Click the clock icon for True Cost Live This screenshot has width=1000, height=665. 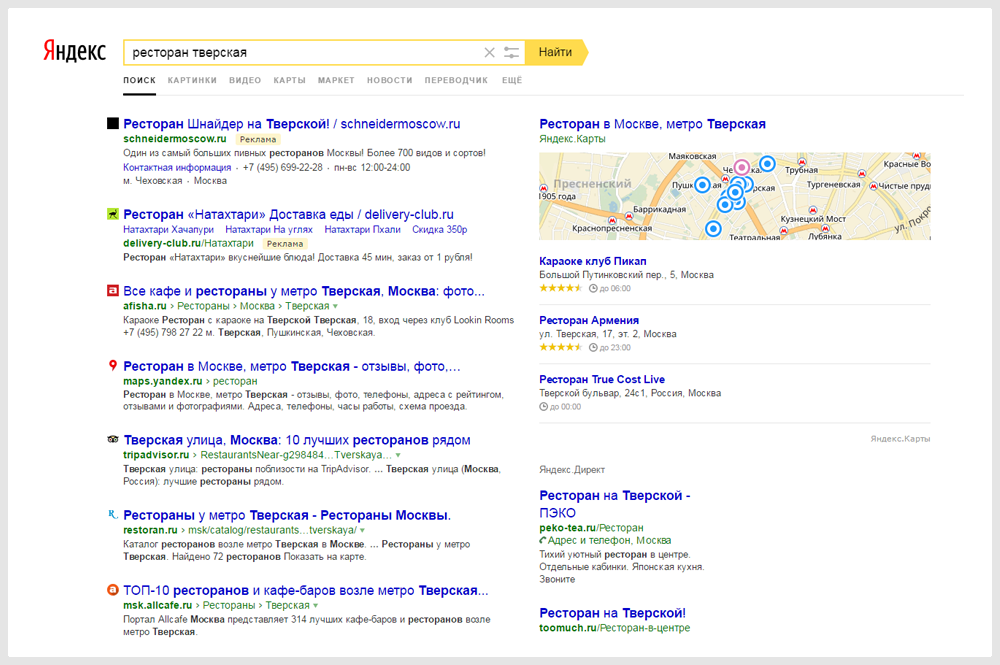(543, 407)
